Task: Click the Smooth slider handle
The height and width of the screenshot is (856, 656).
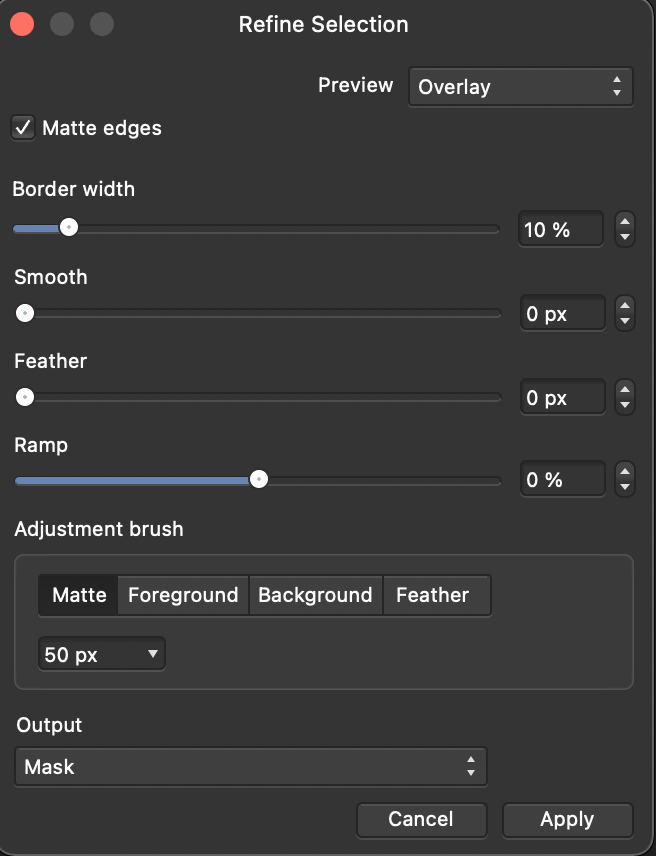Action: [x=25, y=313]
